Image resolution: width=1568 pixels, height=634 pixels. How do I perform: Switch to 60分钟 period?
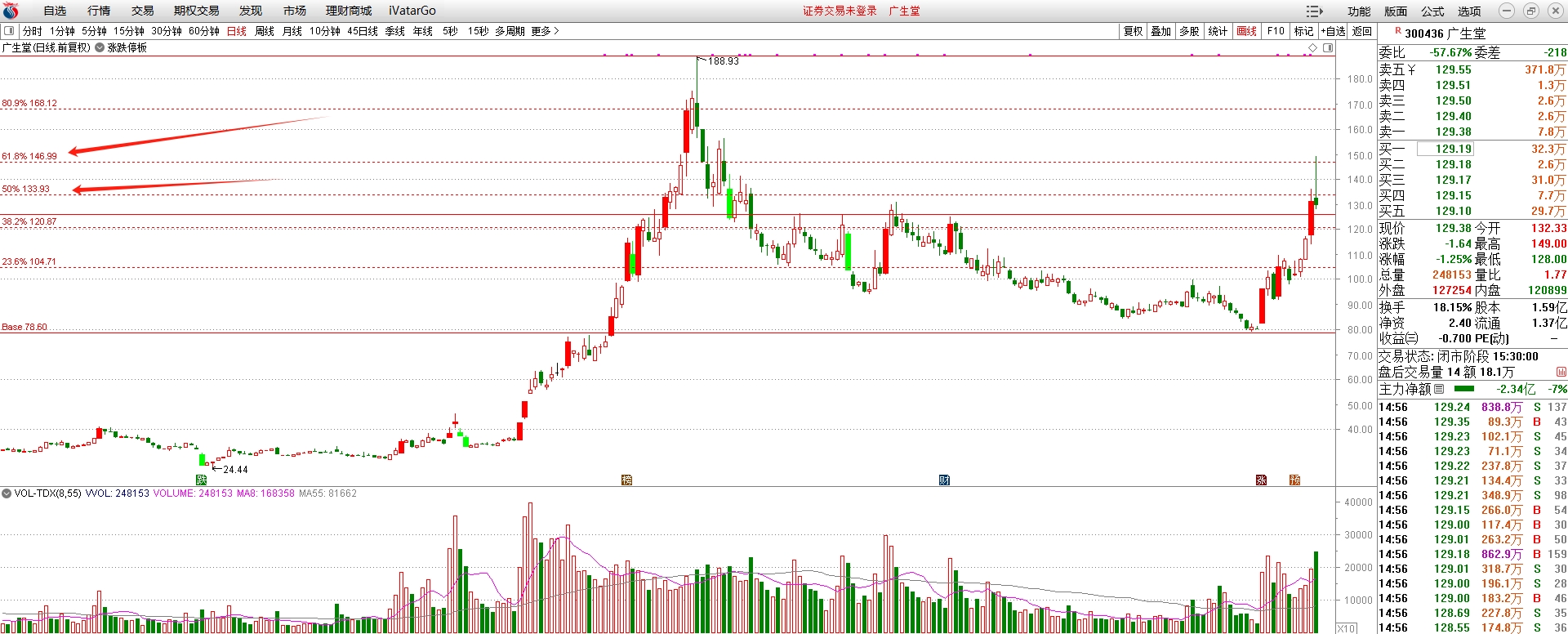(204, 31)
